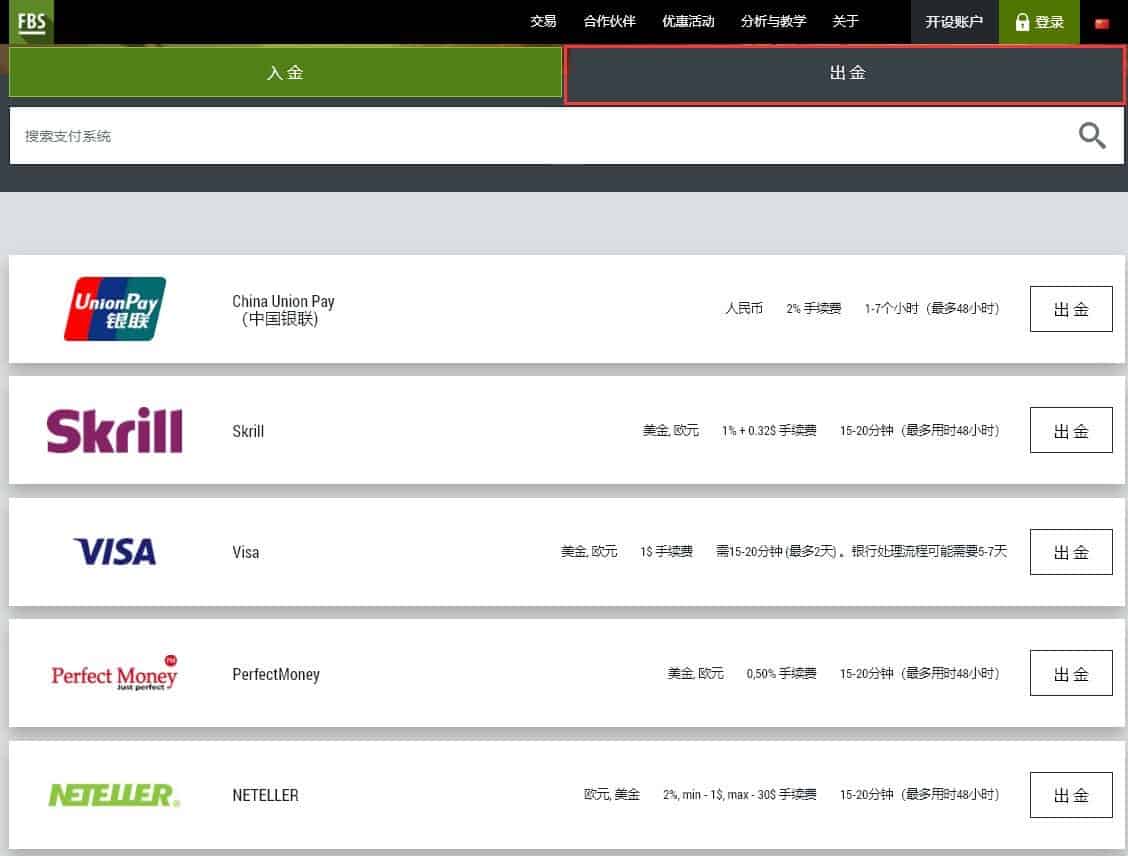The height and width of the screenshot is (856, 1128).
Task: Click the 1$ 手续费 fee text
Action: [666, 552]
